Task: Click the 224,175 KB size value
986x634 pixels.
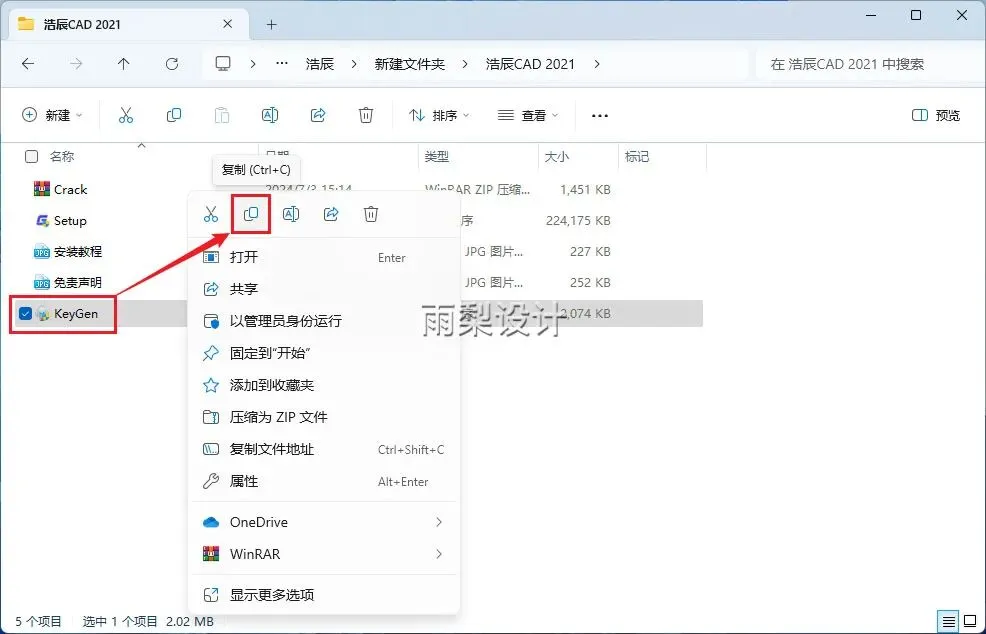Action: pos(578,221)
